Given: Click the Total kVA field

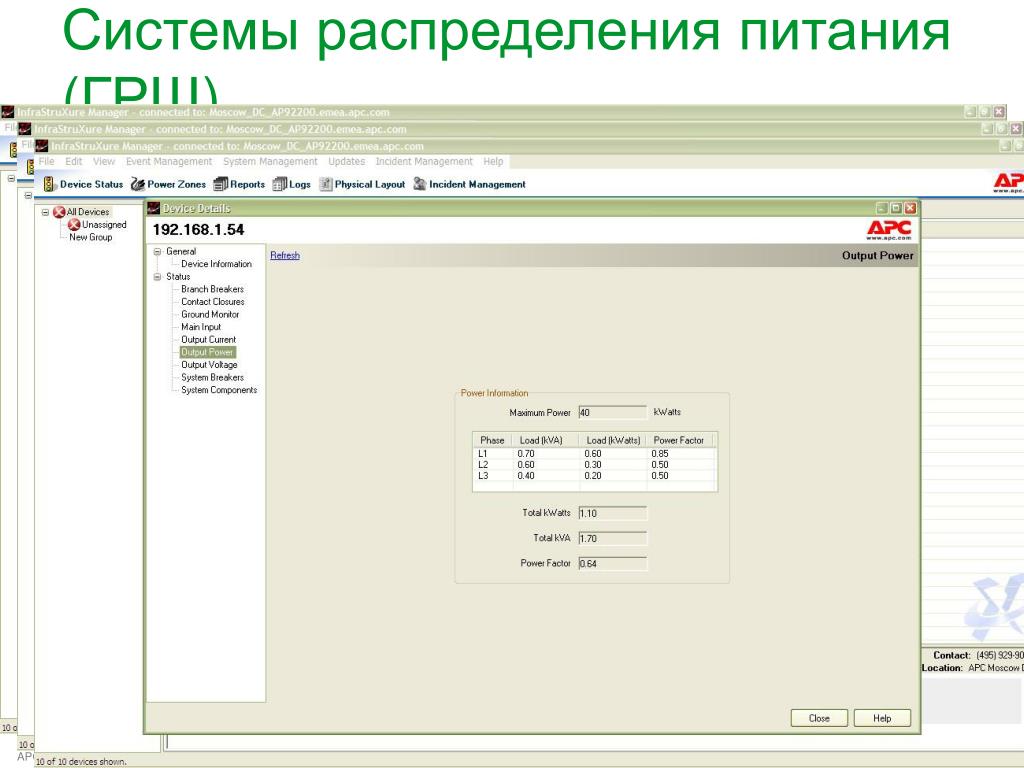Looking at the screenshot, I should click(x=613, y=538).
